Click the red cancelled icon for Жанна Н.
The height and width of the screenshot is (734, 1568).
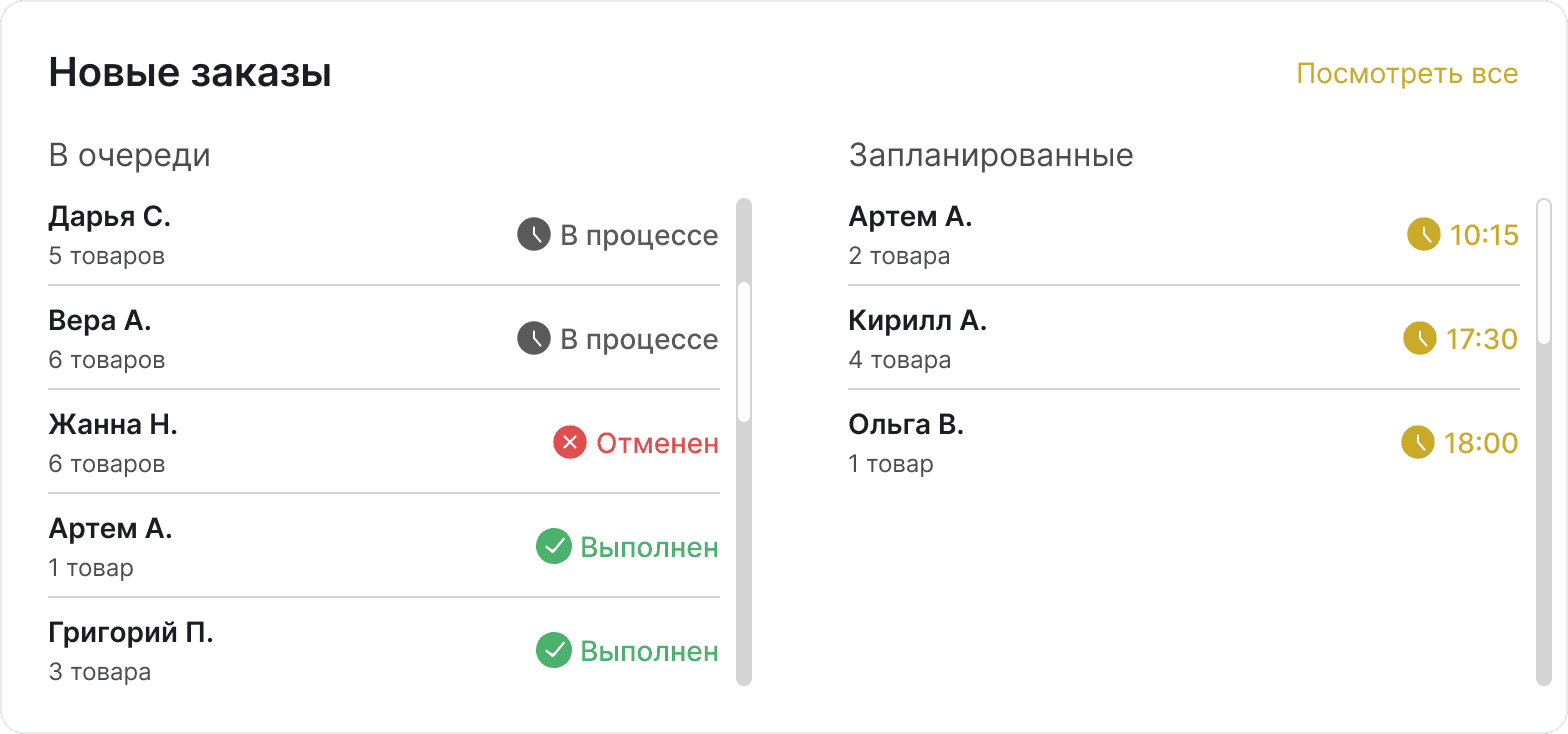point(570,443)
